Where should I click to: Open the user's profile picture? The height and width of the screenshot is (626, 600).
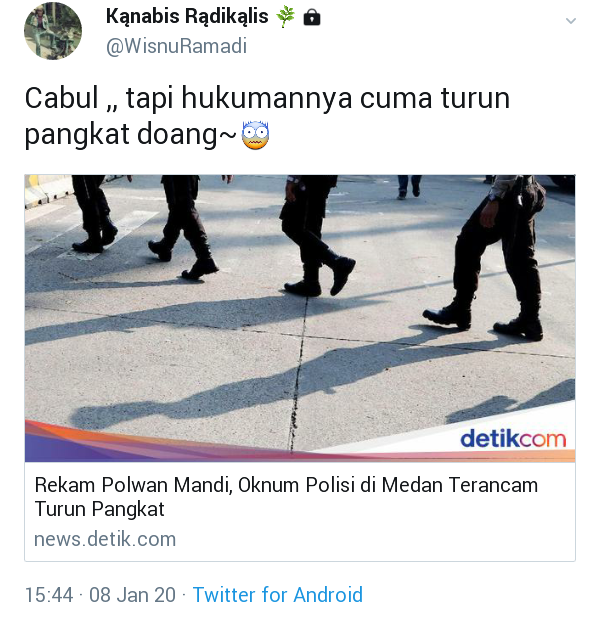[x=53, y=31]
